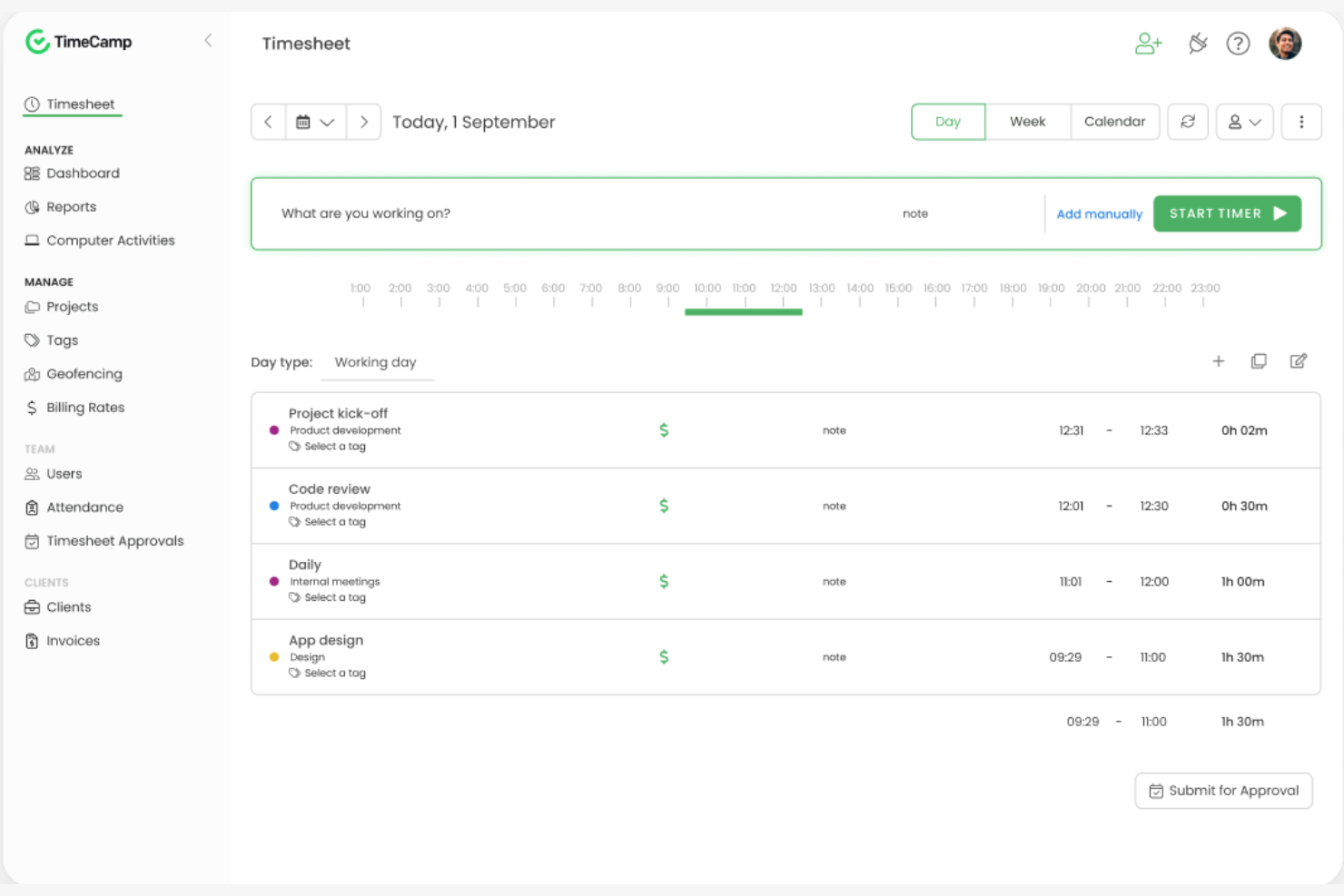Viewport: 1344px width, 896px height.
Task: Add a new time entry with the plus icon
Action: click(1219, 360)
